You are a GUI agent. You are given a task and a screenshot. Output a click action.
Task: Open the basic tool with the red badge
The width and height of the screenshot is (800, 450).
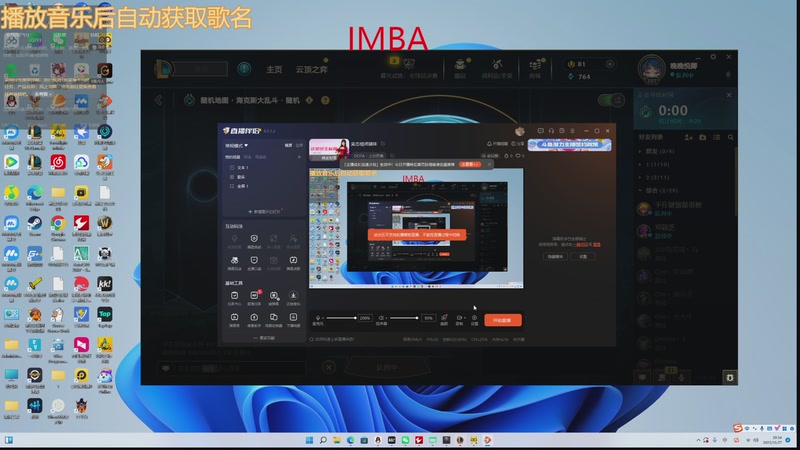tap(254, 297)
